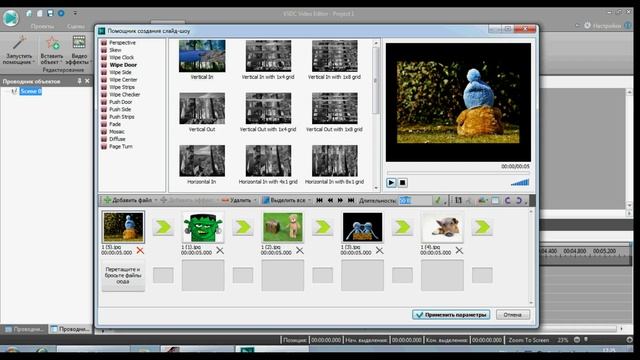640x360 pixels.
Task: Select the Mosaic transition category
Action: [117, 131]
